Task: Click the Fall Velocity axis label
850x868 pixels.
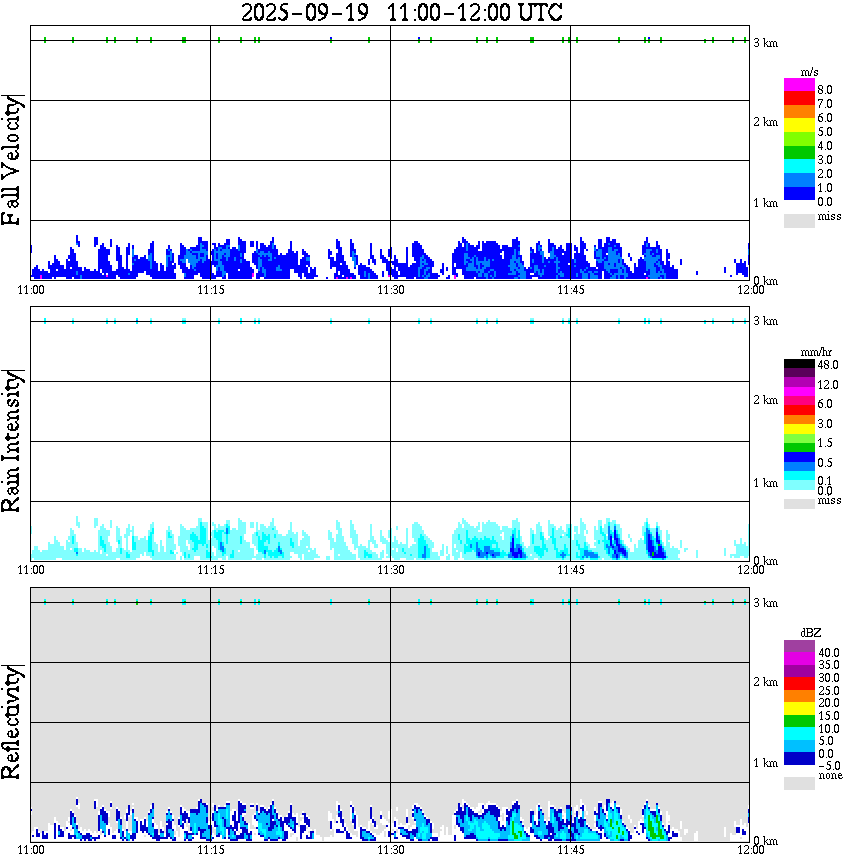Action: pos(12,160)
